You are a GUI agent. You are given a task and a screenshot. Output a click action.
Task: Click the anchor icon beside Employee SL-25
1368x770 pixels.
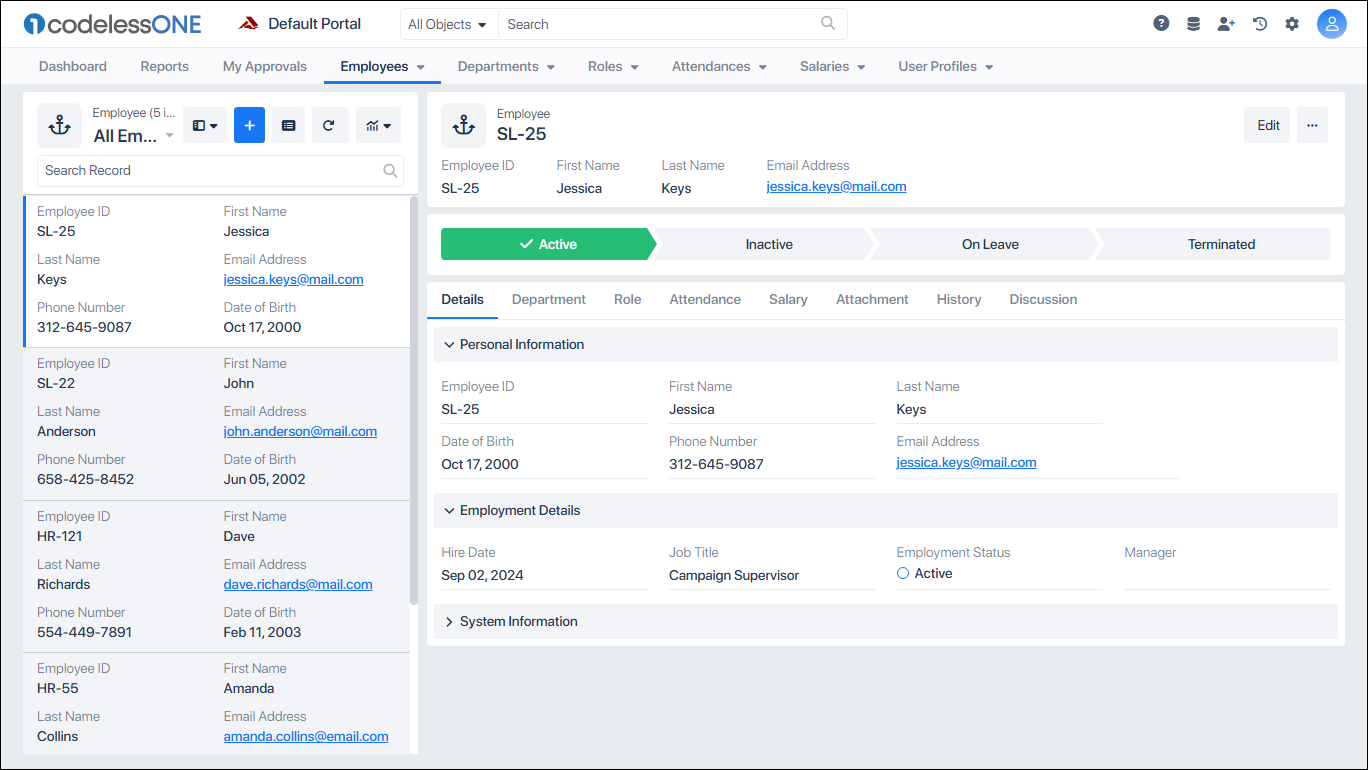click(x=462, y=124)
